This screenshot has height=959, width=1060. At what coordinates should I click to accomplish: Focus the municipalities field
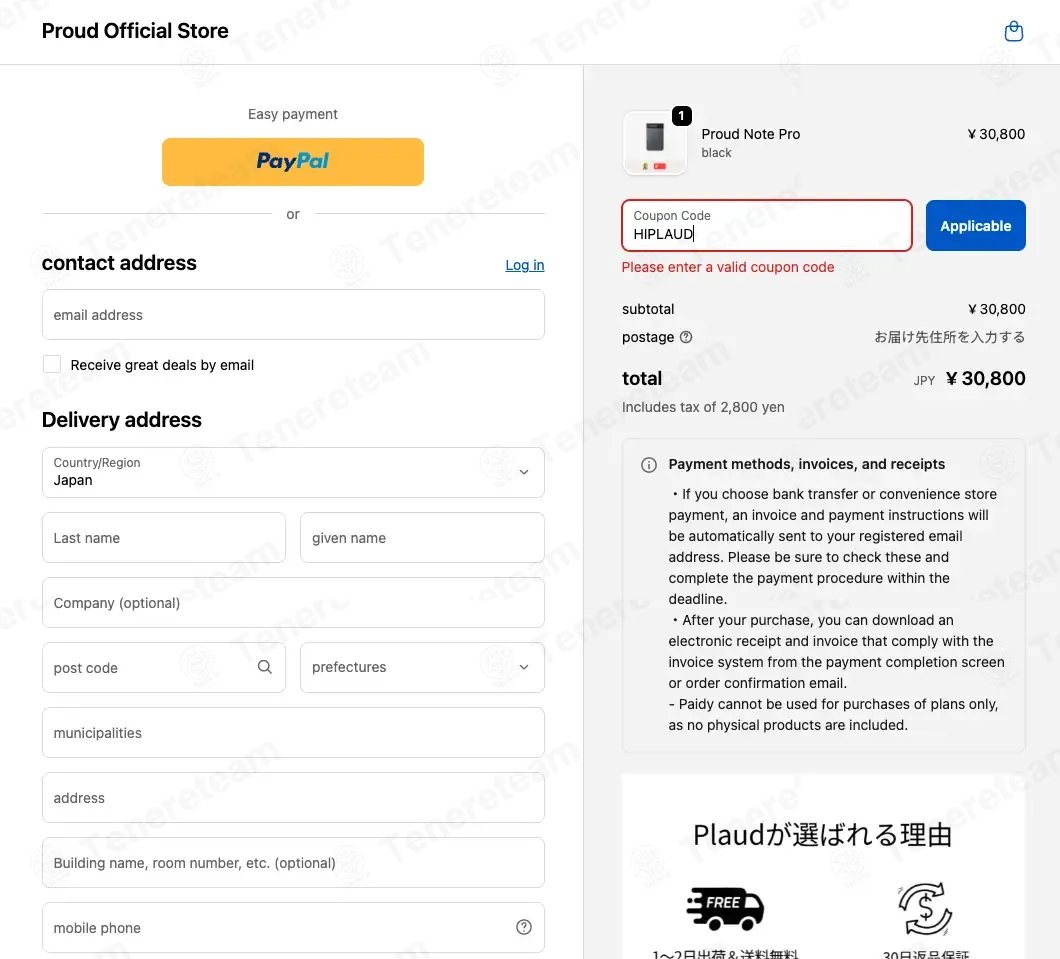[x=293, y=733]
